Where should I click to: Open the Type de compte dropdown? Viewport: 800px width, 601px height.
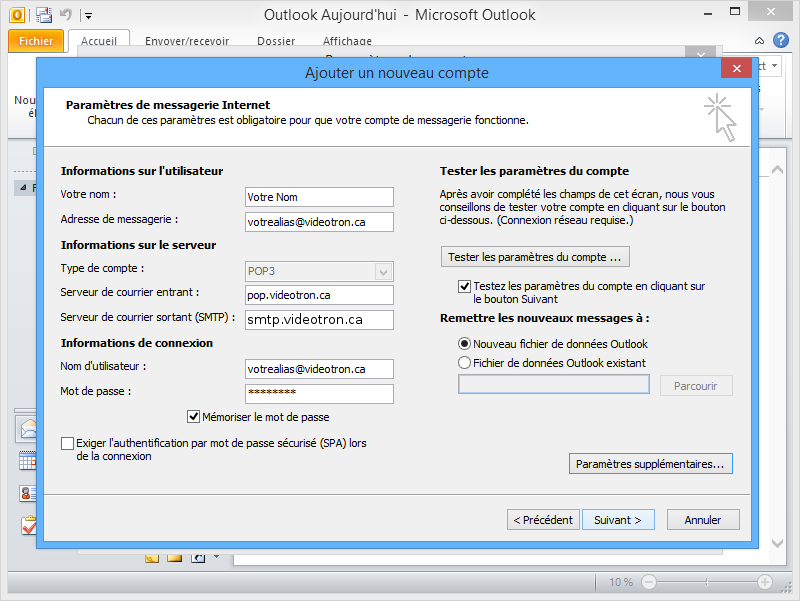(x=383, y=271)
